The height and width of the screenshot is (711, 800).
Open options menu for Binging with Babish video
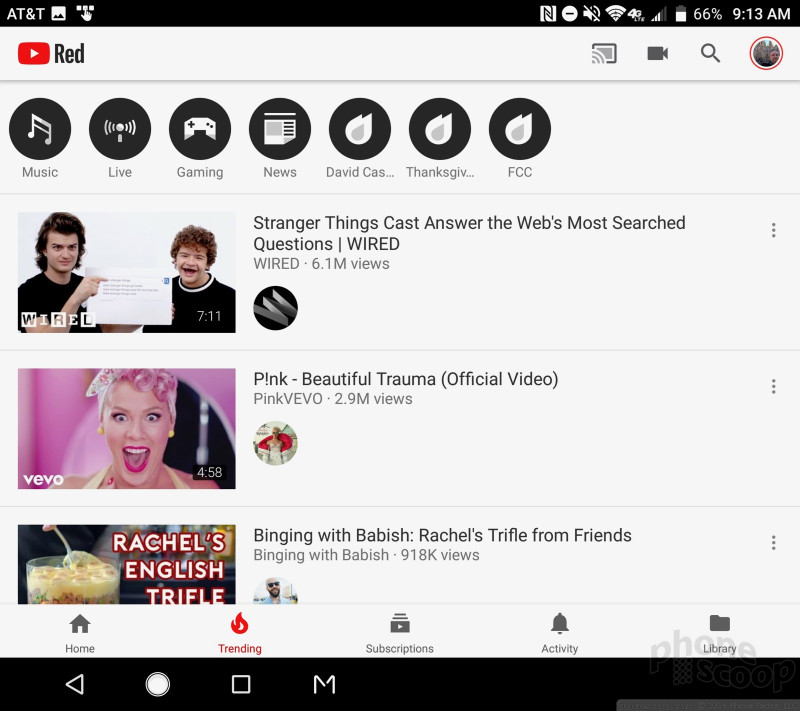(x=773, y=542)
